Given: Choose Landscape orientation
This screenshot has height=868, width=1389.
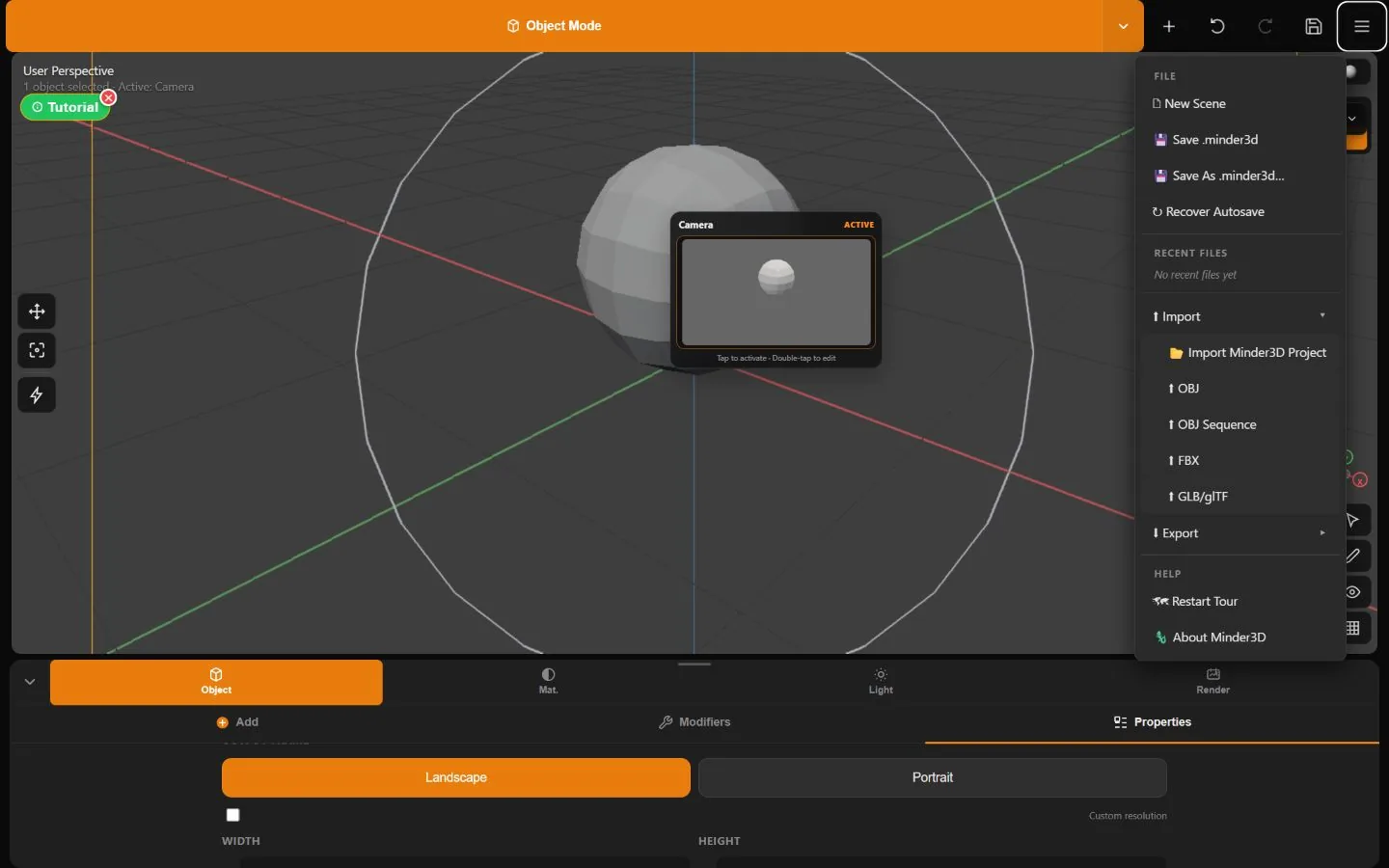Looking at the screenshot, I should 456,777.
